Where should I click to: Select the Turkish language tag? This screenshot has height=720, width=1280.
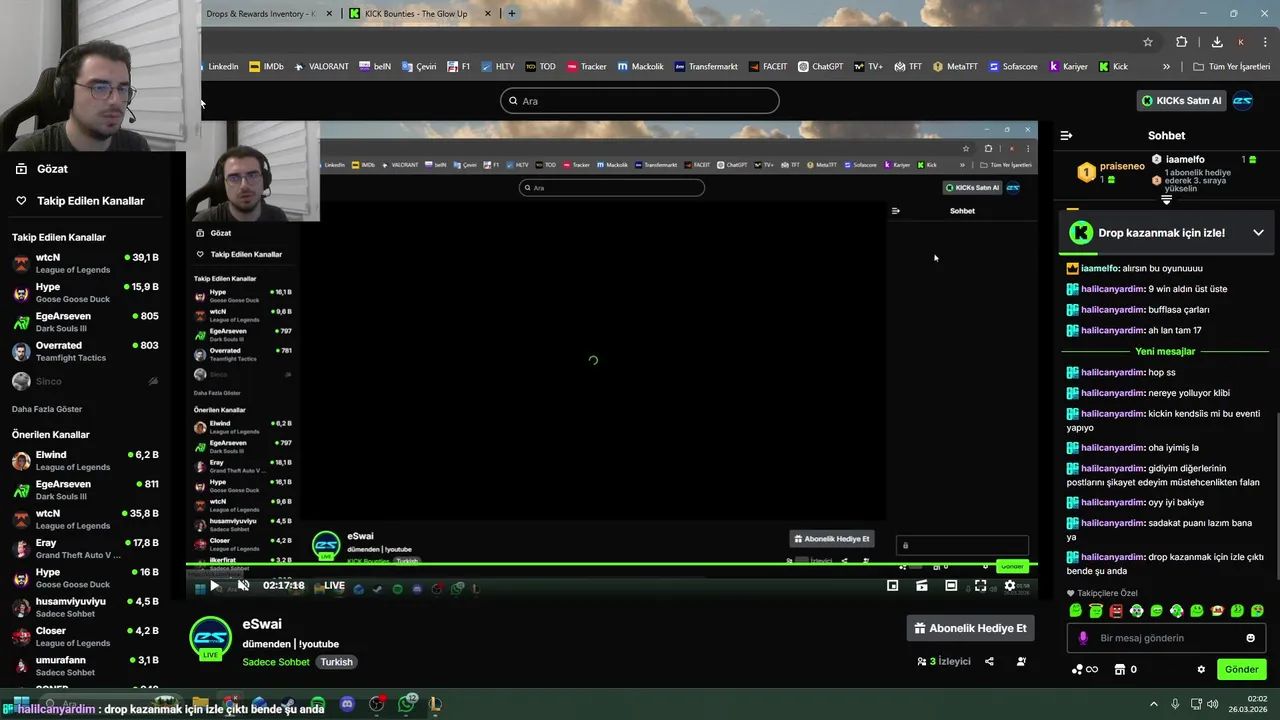(336, 662)
